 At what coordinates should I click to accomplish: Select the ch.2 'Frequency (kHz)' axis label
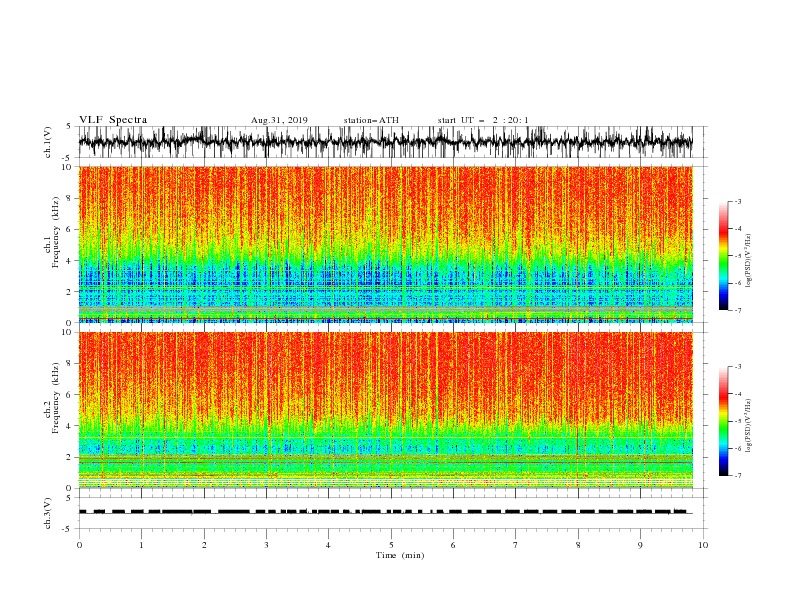(x=56, y=398)
